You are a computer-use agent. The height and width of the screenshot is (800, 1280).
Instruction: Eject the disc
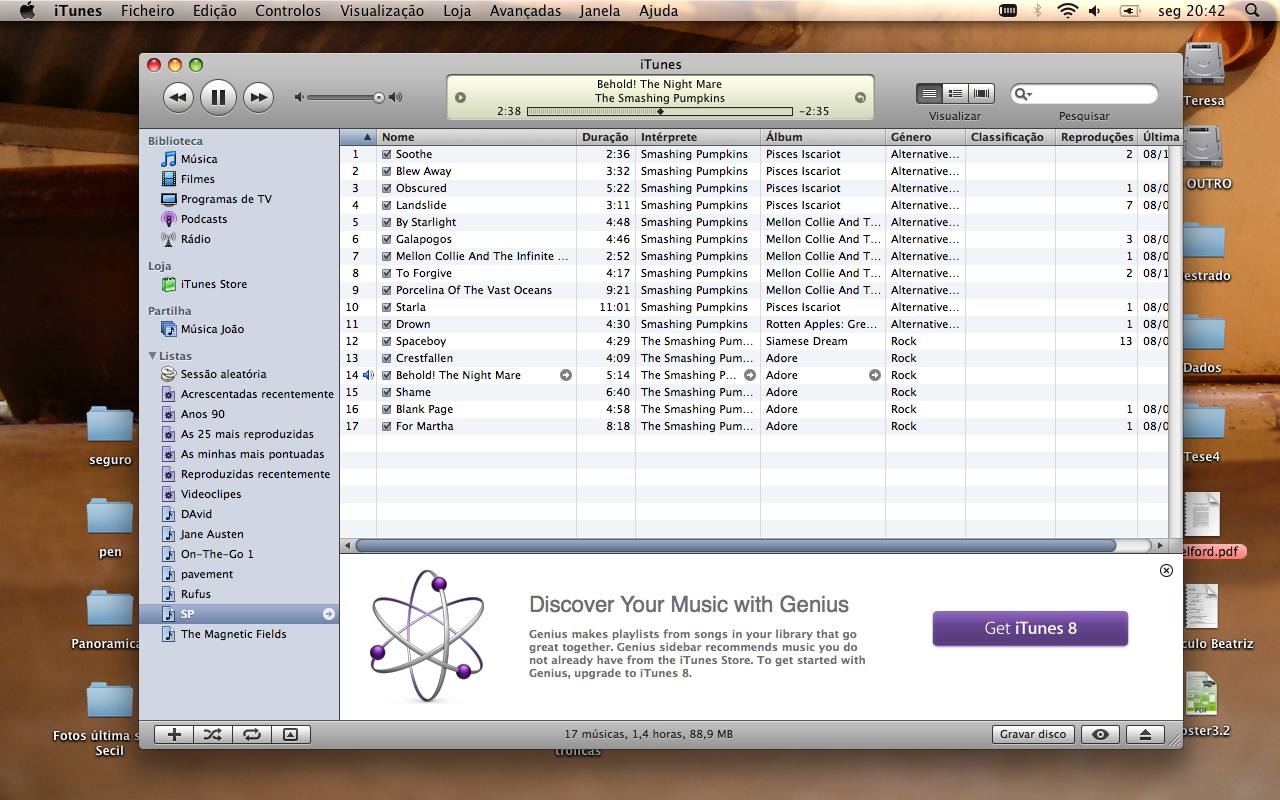click(x=1145, y=734)
